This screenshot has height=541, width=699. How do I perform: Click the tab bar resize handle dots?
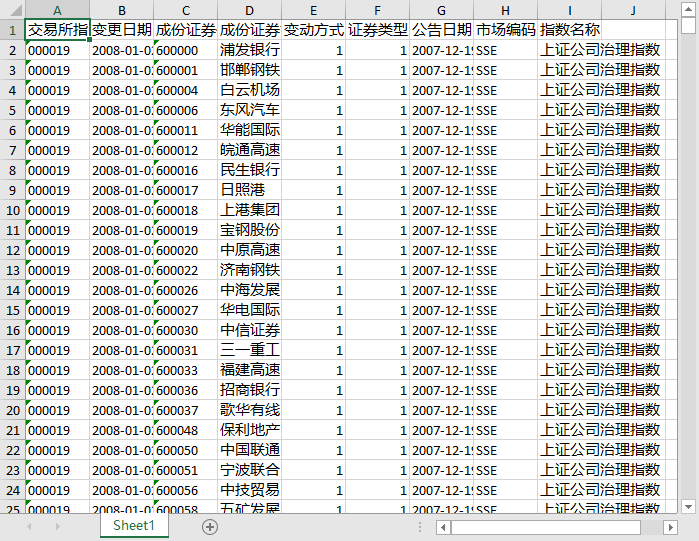pyautogui.click(x=420, y=528)
